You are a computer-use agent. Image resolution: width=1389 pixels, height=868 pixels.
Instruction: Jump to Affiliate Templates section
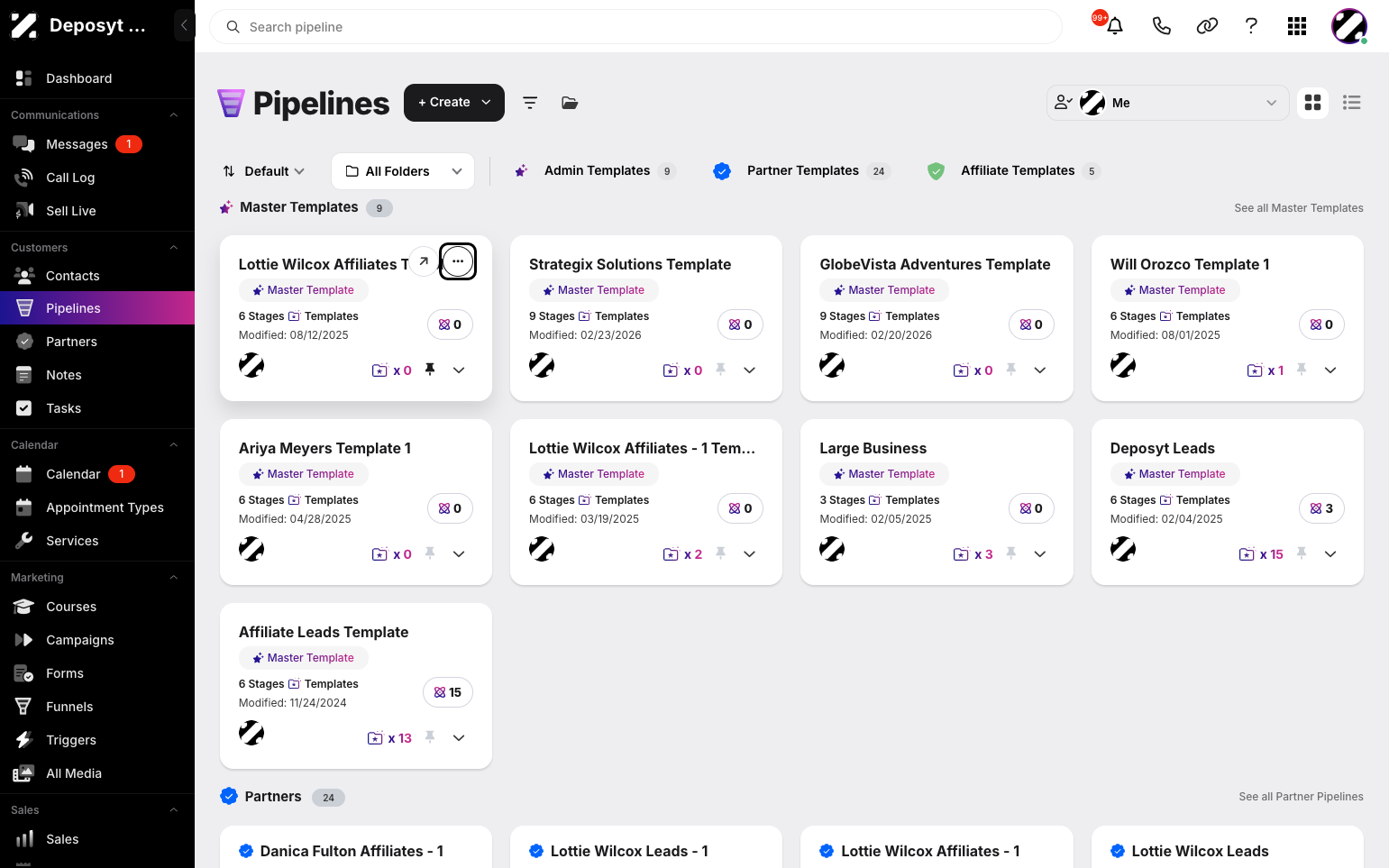(1014, 171)
